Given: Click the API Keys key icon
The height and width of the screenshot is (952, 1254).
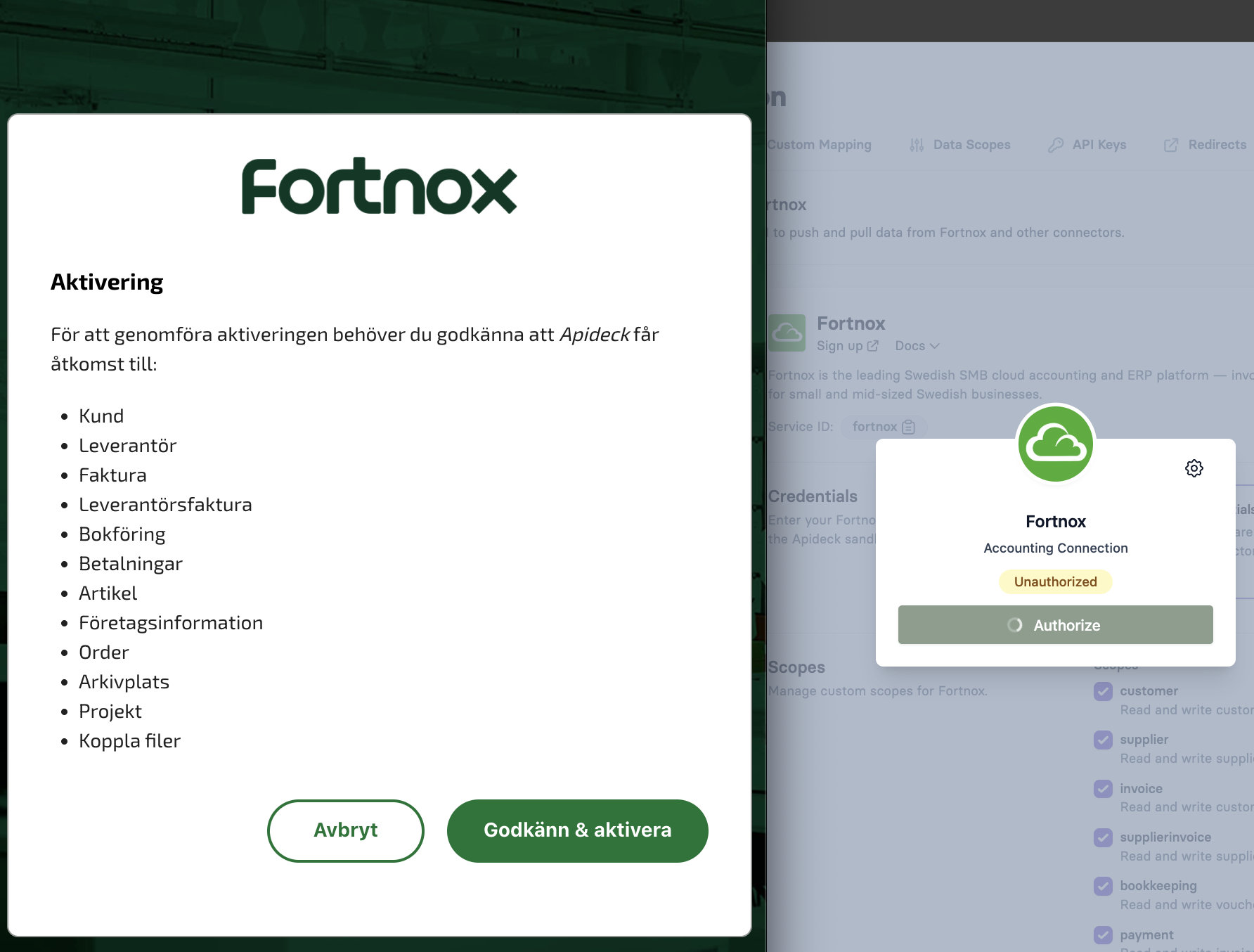Looking at the screenshot, I should click(x=1056, y=145).
